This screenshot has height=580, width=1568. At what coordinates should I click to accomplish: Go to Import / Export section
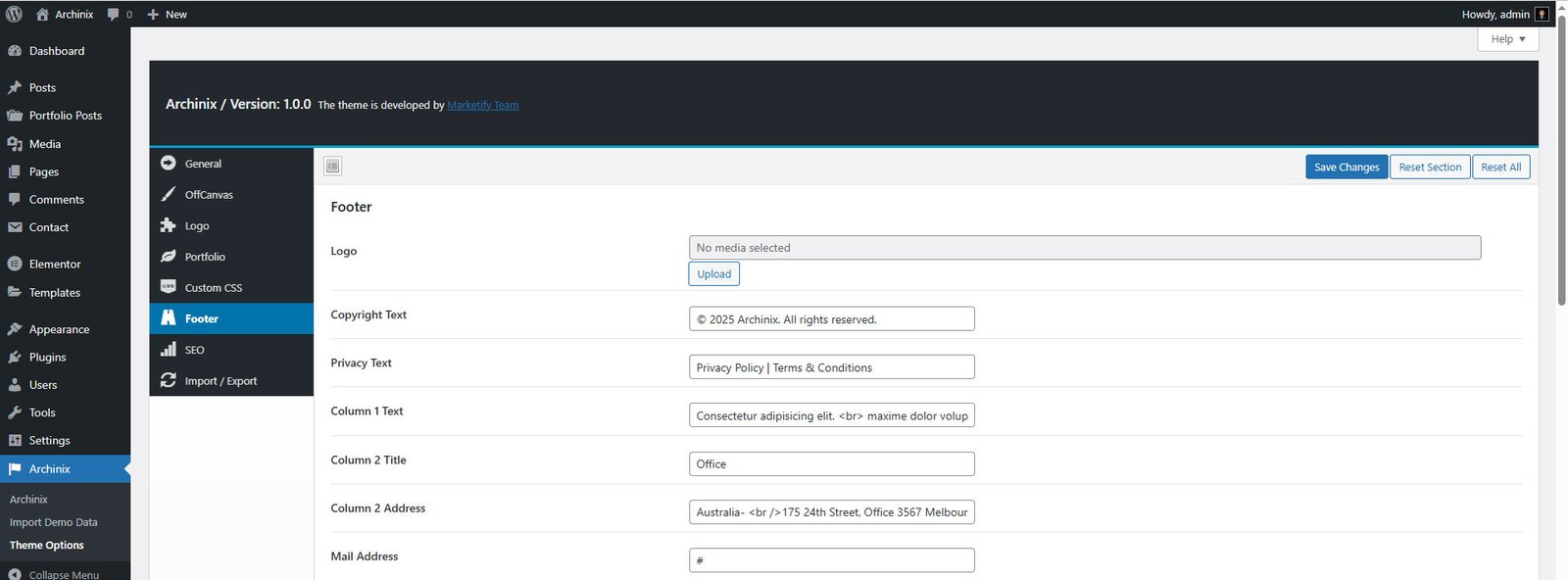point(220,381)
